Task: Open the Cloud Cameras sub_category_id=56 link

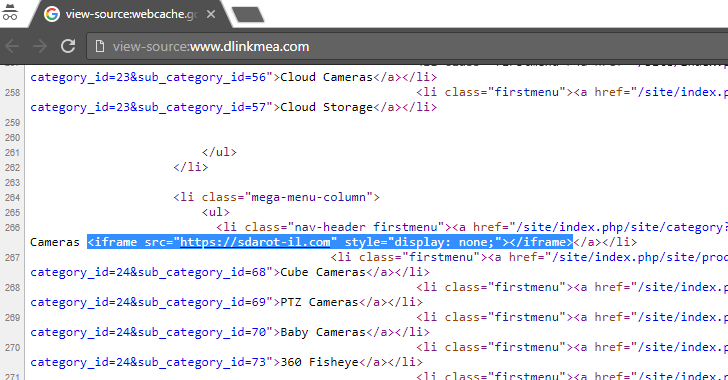Action: pos(148,77)
